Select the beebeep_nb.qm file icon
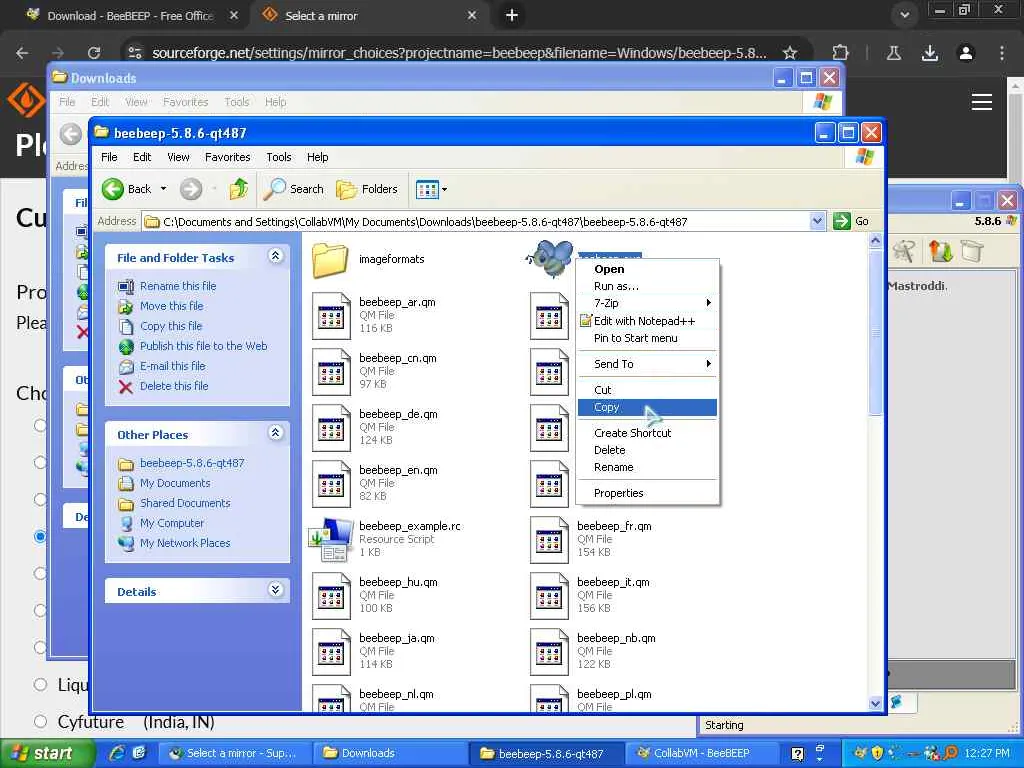This screenshot has height=768, width=1024. [549, 652]
